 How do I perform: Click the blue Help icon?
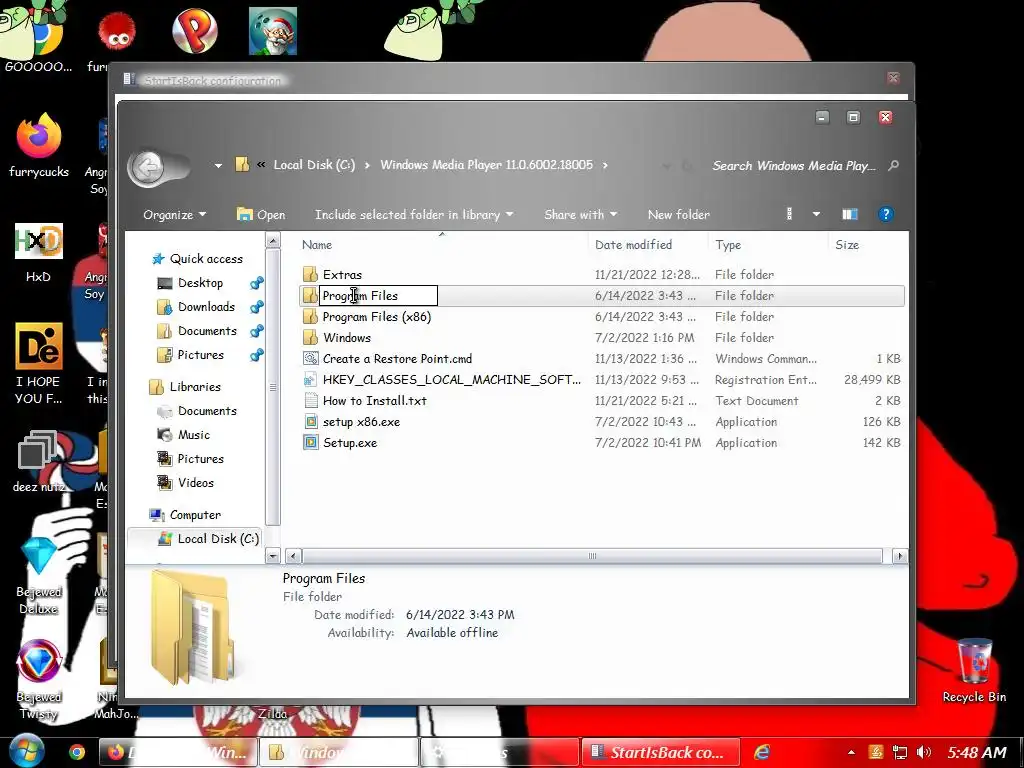pos(886,214)
